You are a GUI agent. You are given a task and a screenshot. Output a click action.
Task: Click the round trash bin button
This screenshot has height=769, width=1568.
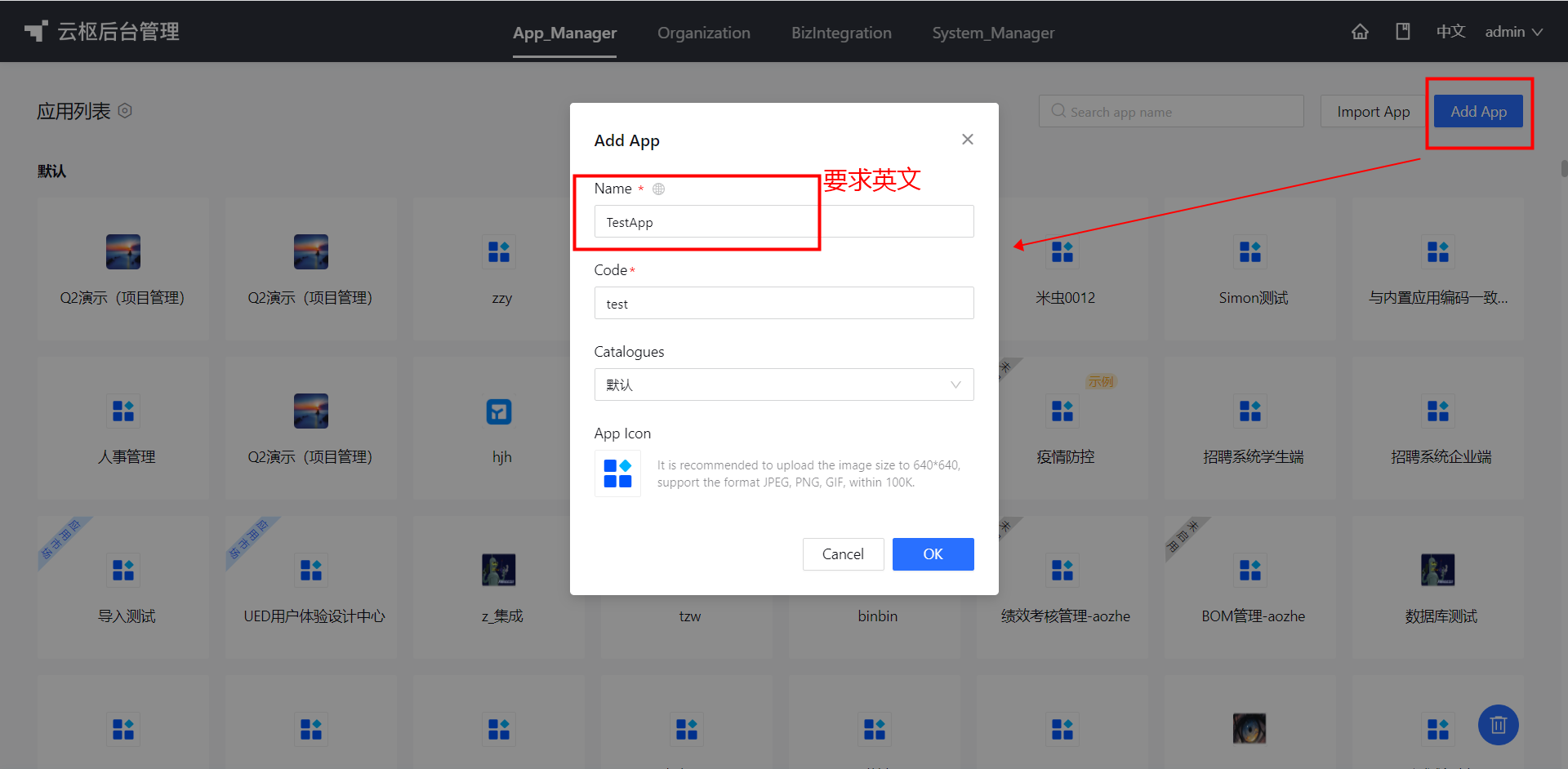(1498, 725)
